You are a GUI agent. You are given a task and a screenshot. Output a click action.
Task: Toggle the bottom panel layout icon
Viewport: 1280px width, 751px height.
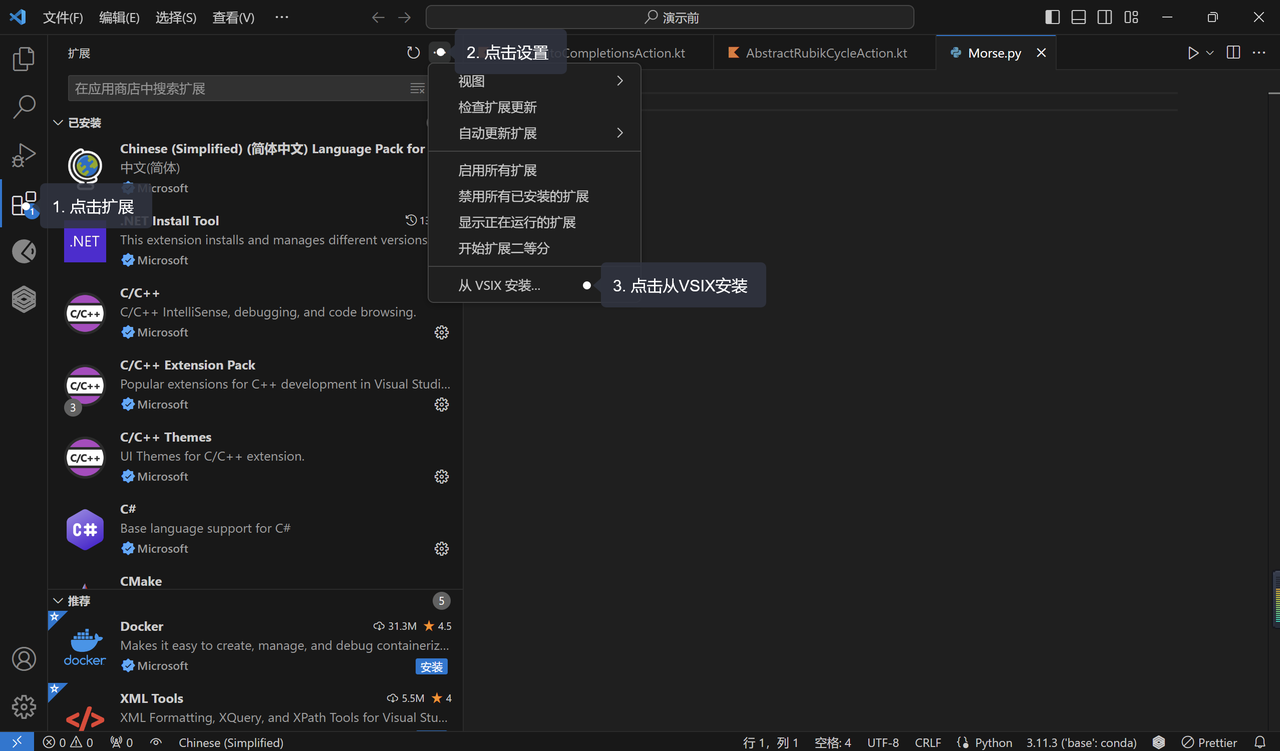[x=1078, y=17]
